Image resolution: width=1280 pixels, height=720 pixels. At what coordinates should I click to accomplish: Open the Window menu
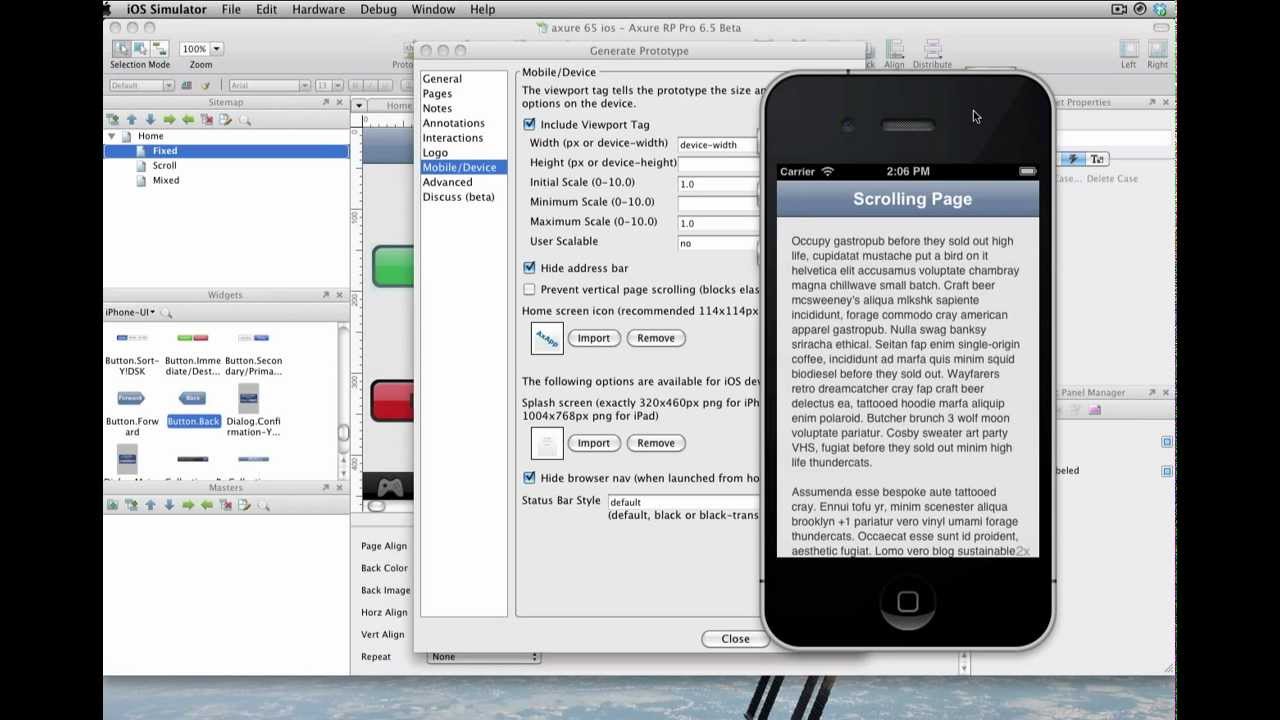click(433, 9)
